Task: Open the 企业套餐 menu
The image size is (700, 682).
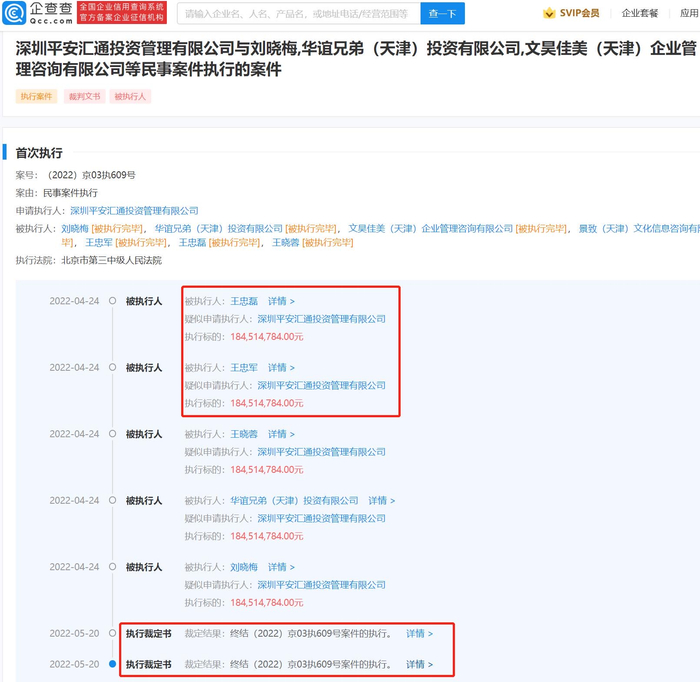Action: tap(639, 13)
